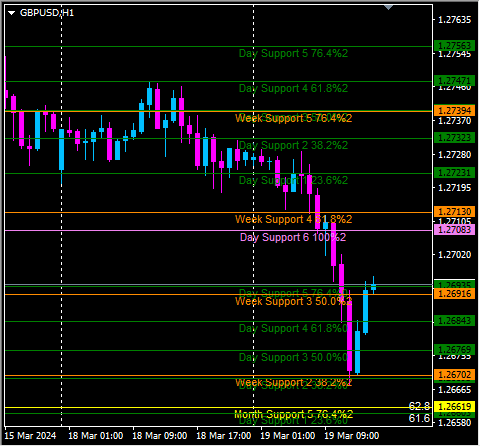Viewport: 480px width, 447px height.
Task: Click the '18 Mar 09:00' time label
Action: pyautogui.click(x=160, y=436)
